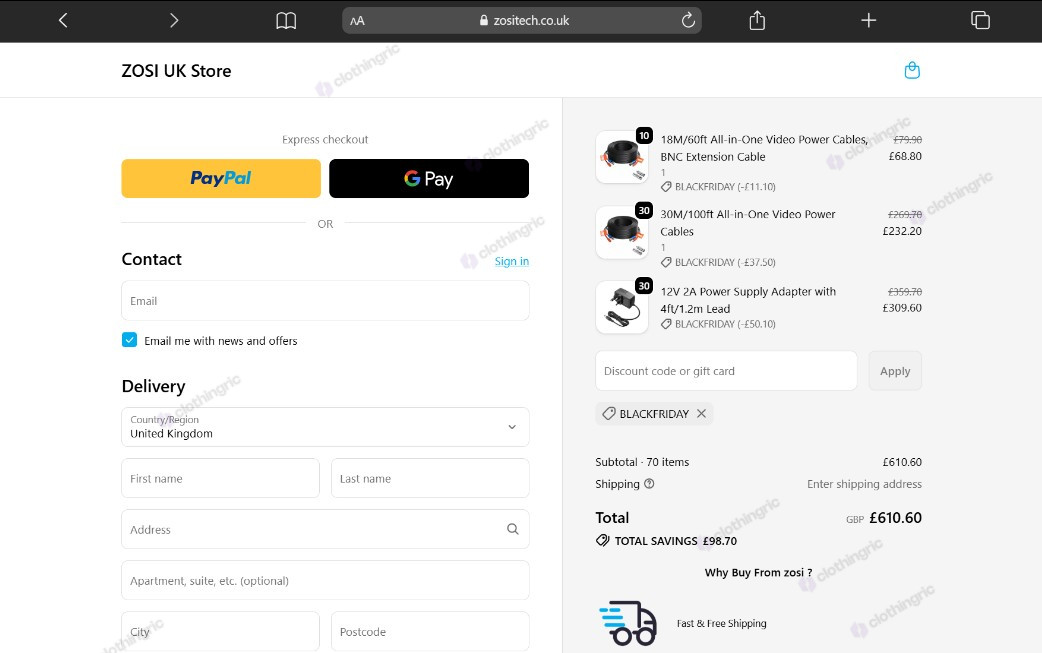
Task: Open the shopping bag cart icon
Action: (912, 70)
